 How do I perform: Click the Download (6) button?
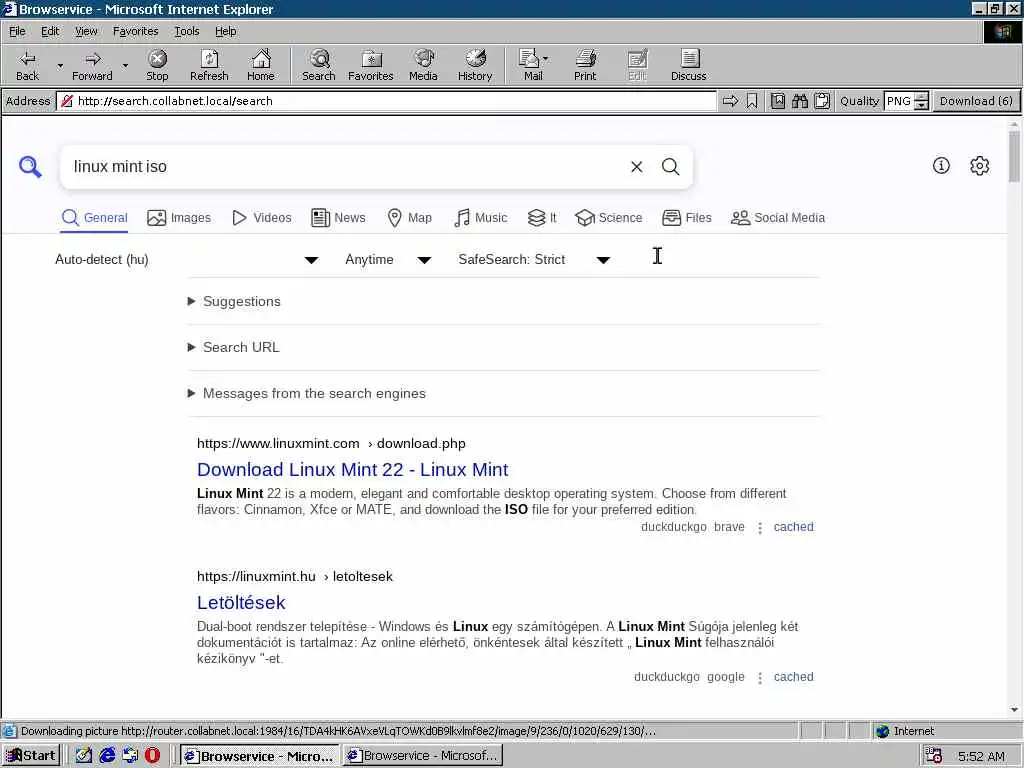coord(976,101)
